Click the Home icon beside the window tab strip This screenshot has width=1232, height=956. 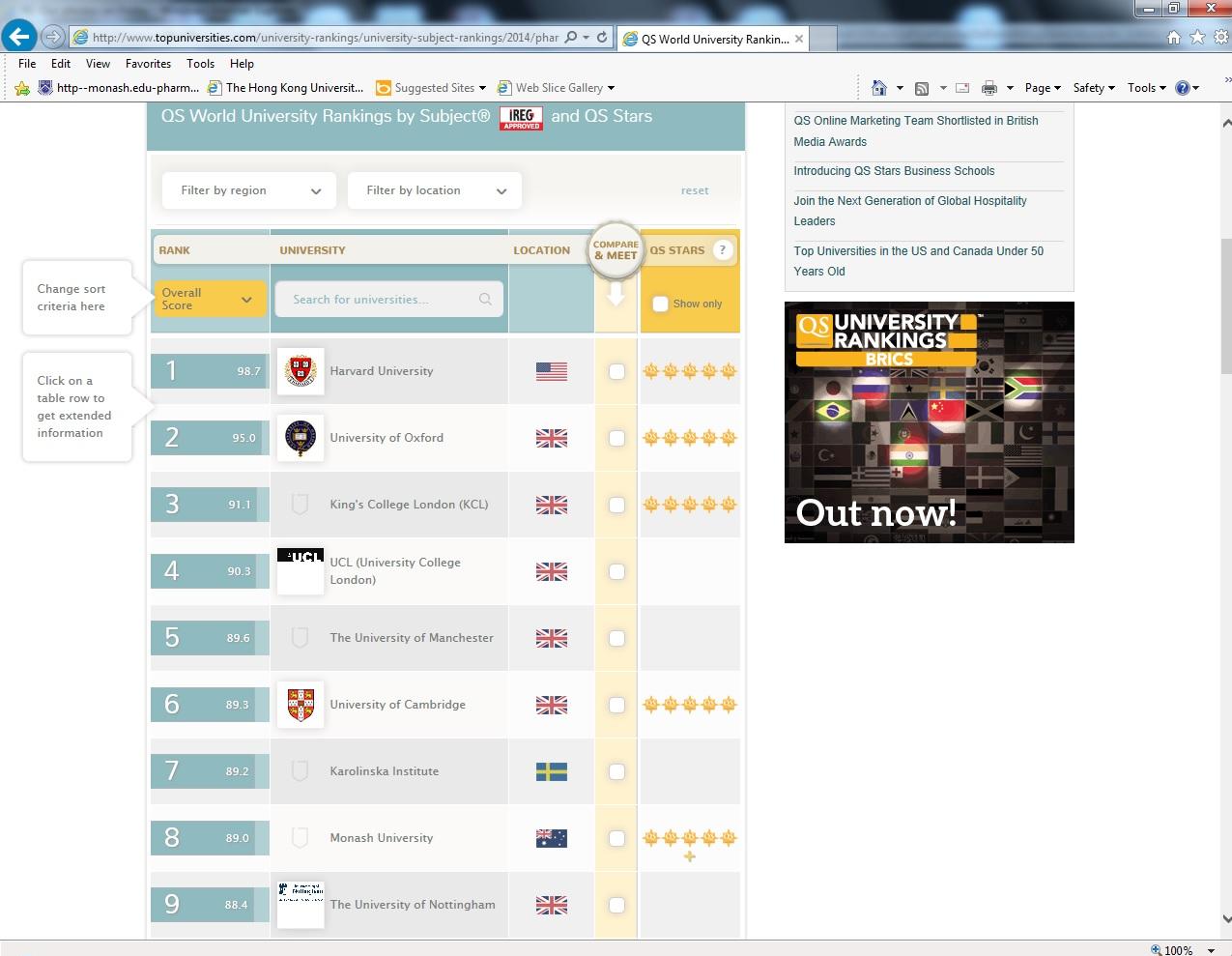1174,38
